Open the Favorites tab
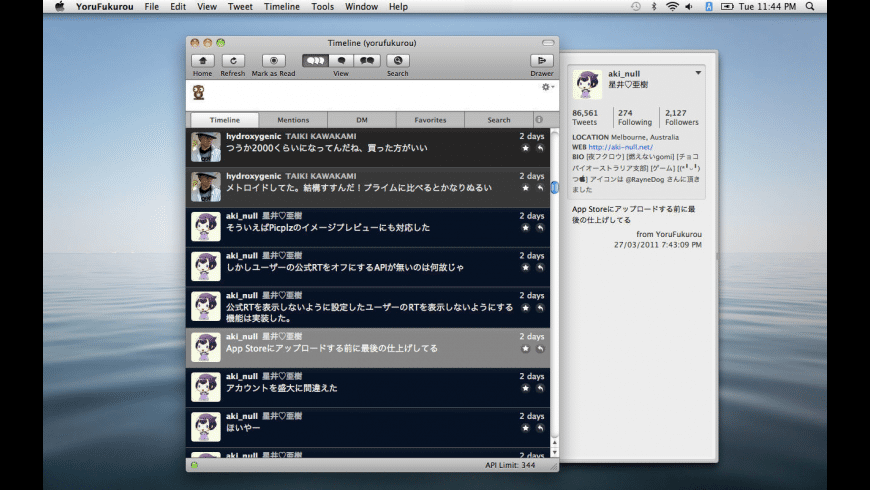This screenshot has width=870, height=490. [x=430, y=120]
